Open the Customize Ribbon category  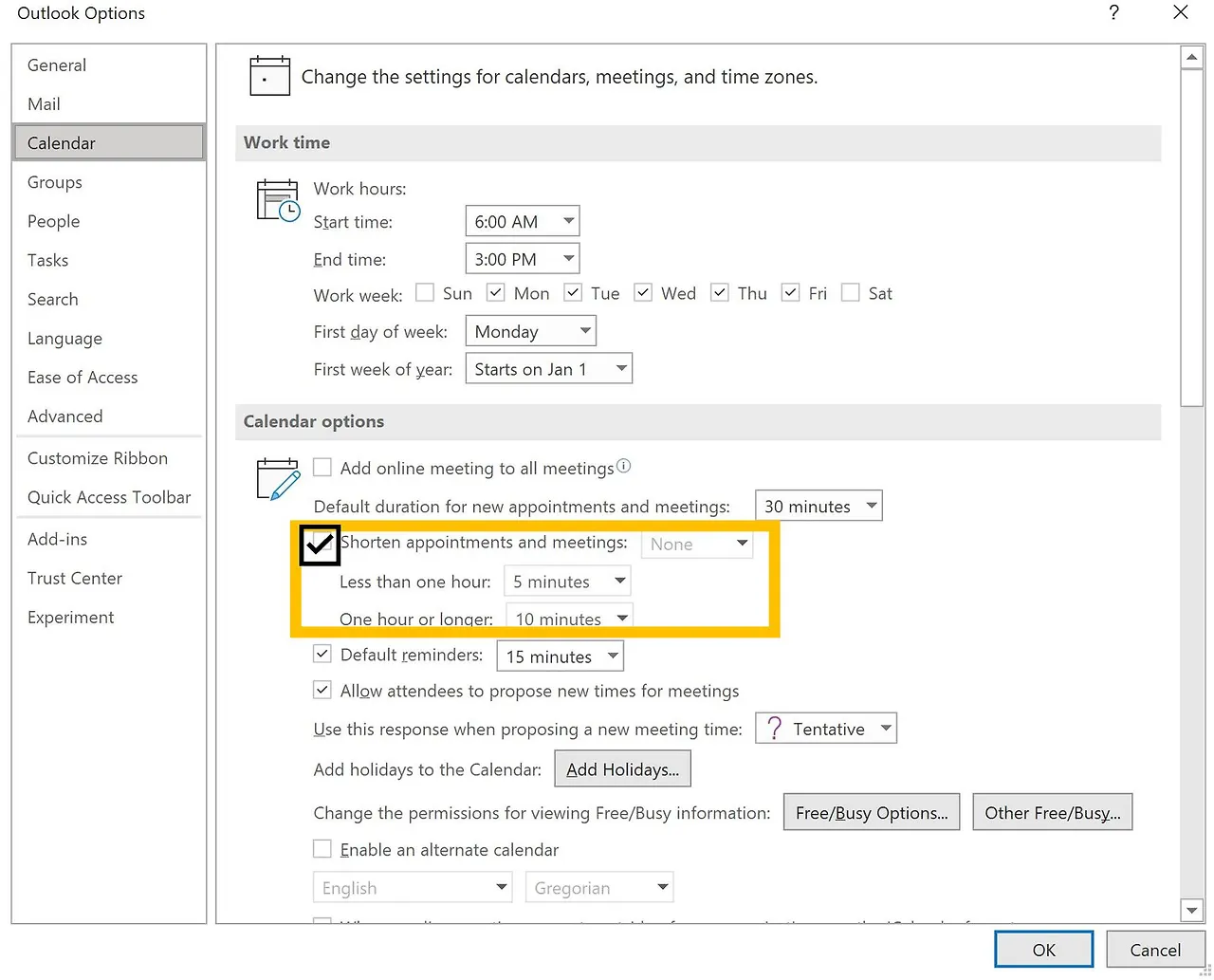point(109,457)
